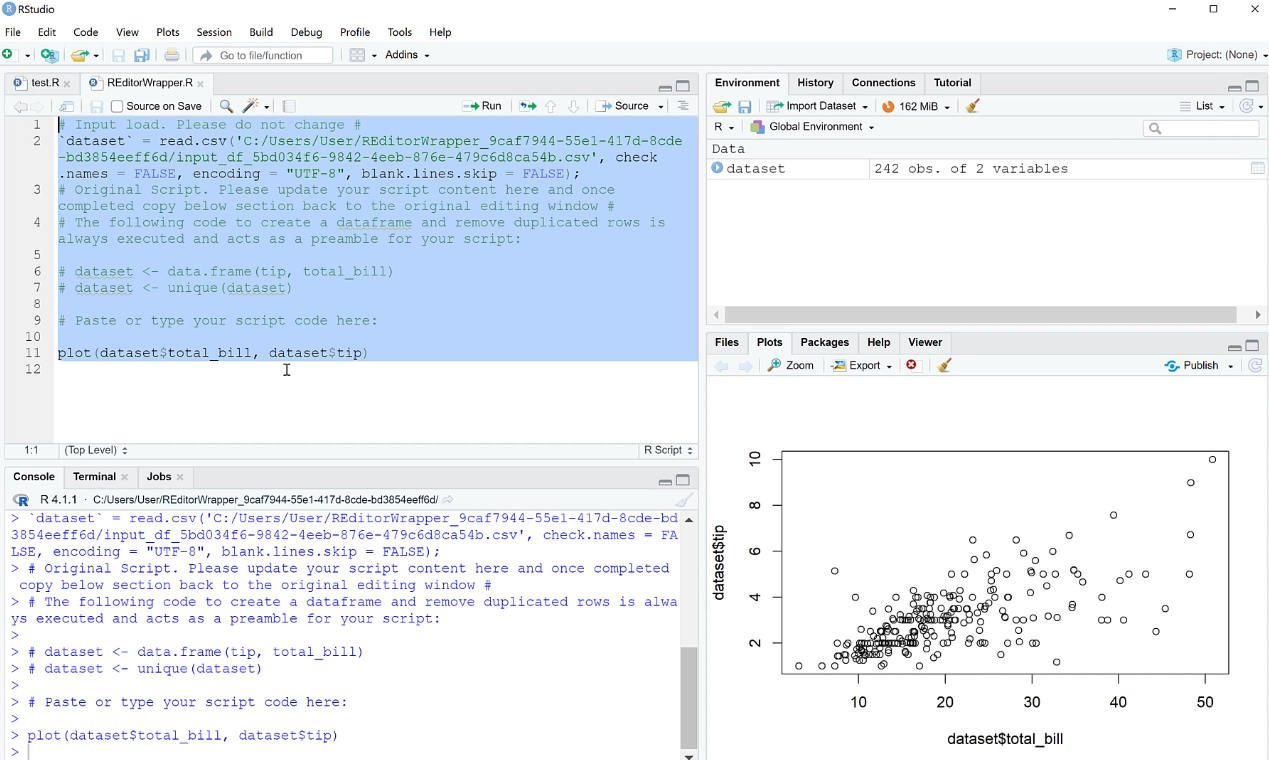The height and width of the screenshot is (760, 1269).
Task: Click the New File icon in main toolbar
Action: tap(10, 55)
